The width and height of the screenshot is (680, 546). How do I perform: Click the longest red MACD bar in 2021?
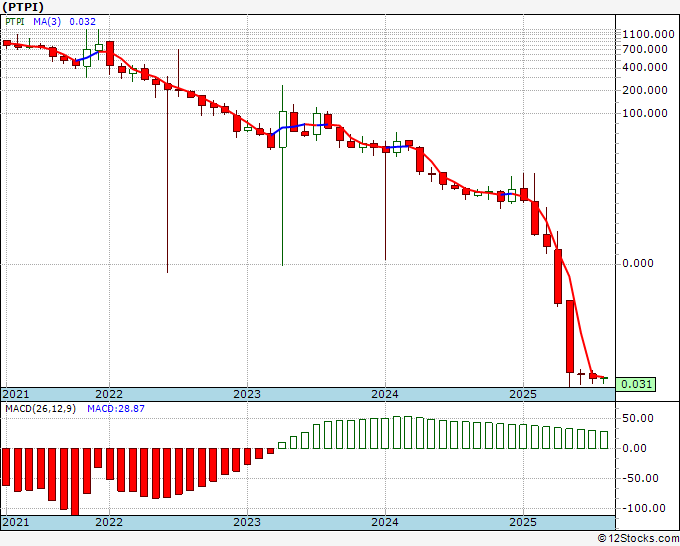[x=75, y=481]
